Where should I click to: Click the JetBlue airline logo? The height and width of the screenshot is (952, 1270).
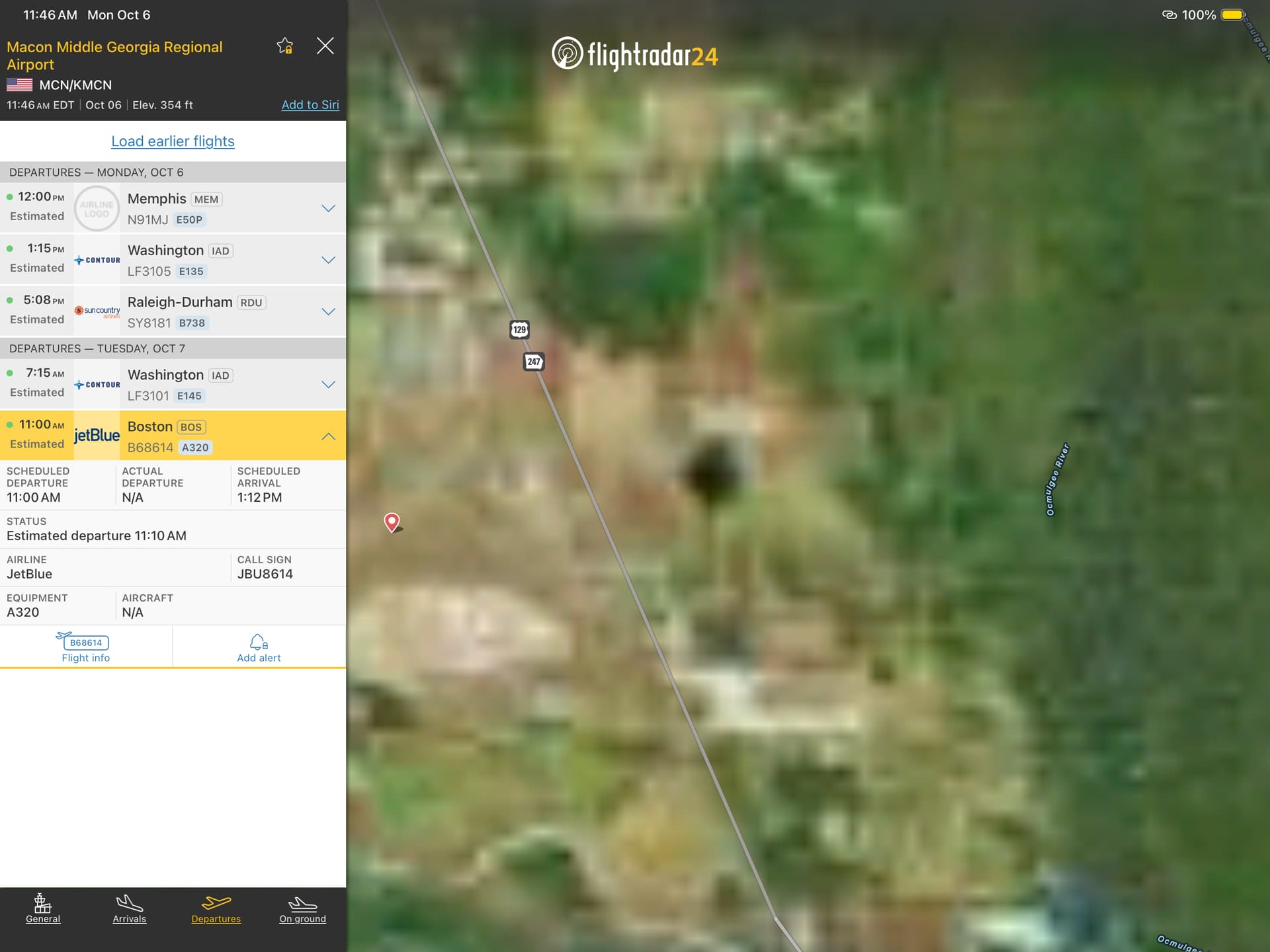[97, 436]
